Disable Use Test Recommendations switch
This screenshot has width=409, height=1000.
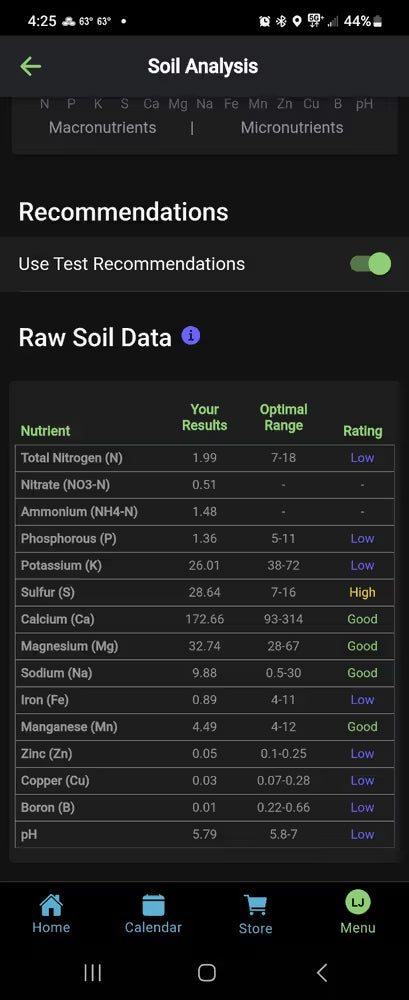point(371,263)
